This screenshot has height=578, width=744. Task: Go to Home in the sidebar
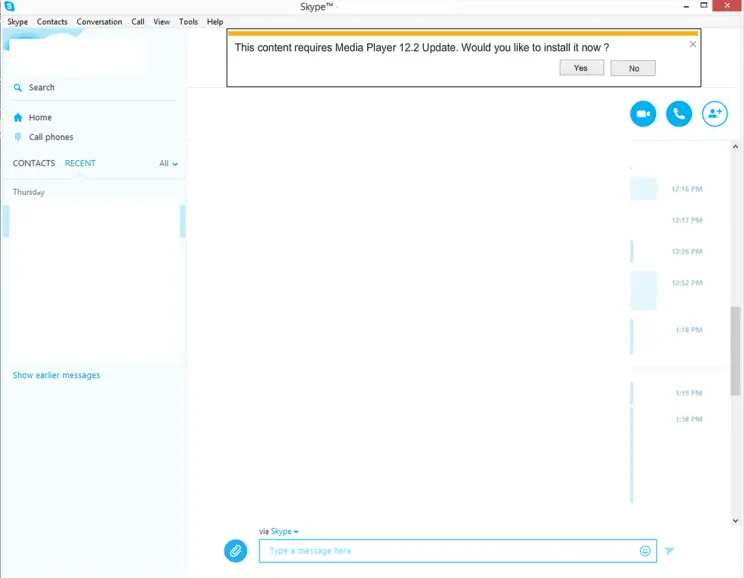pos(40,118)
